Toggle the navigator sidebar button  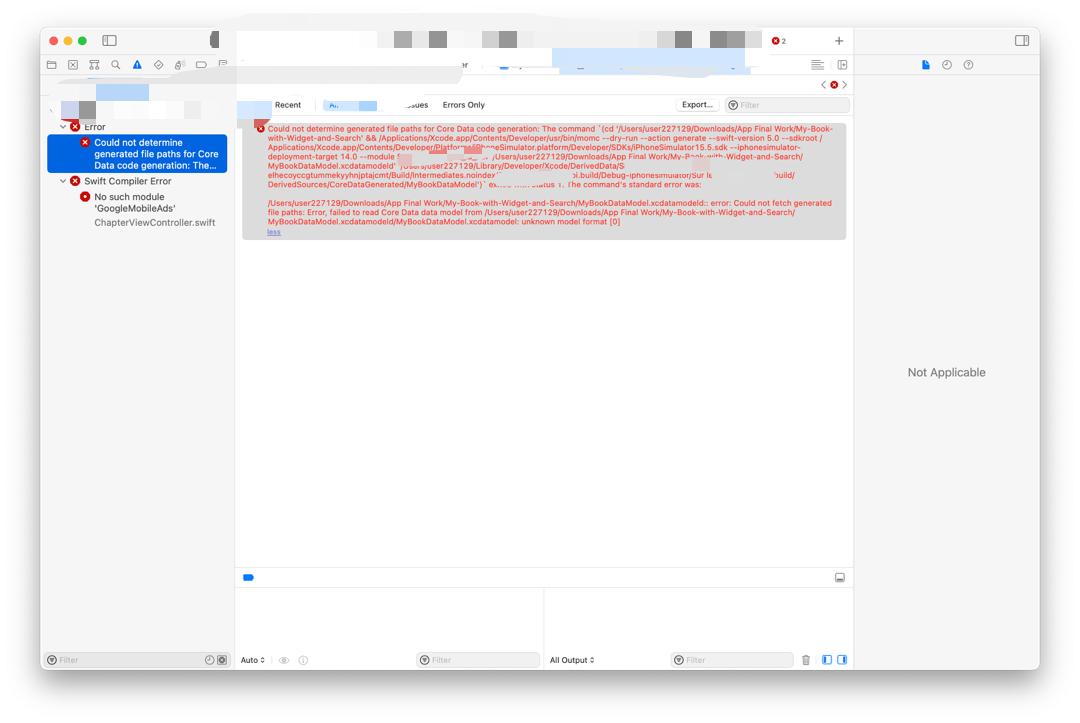pyautogui.click(x=110, y=41)
